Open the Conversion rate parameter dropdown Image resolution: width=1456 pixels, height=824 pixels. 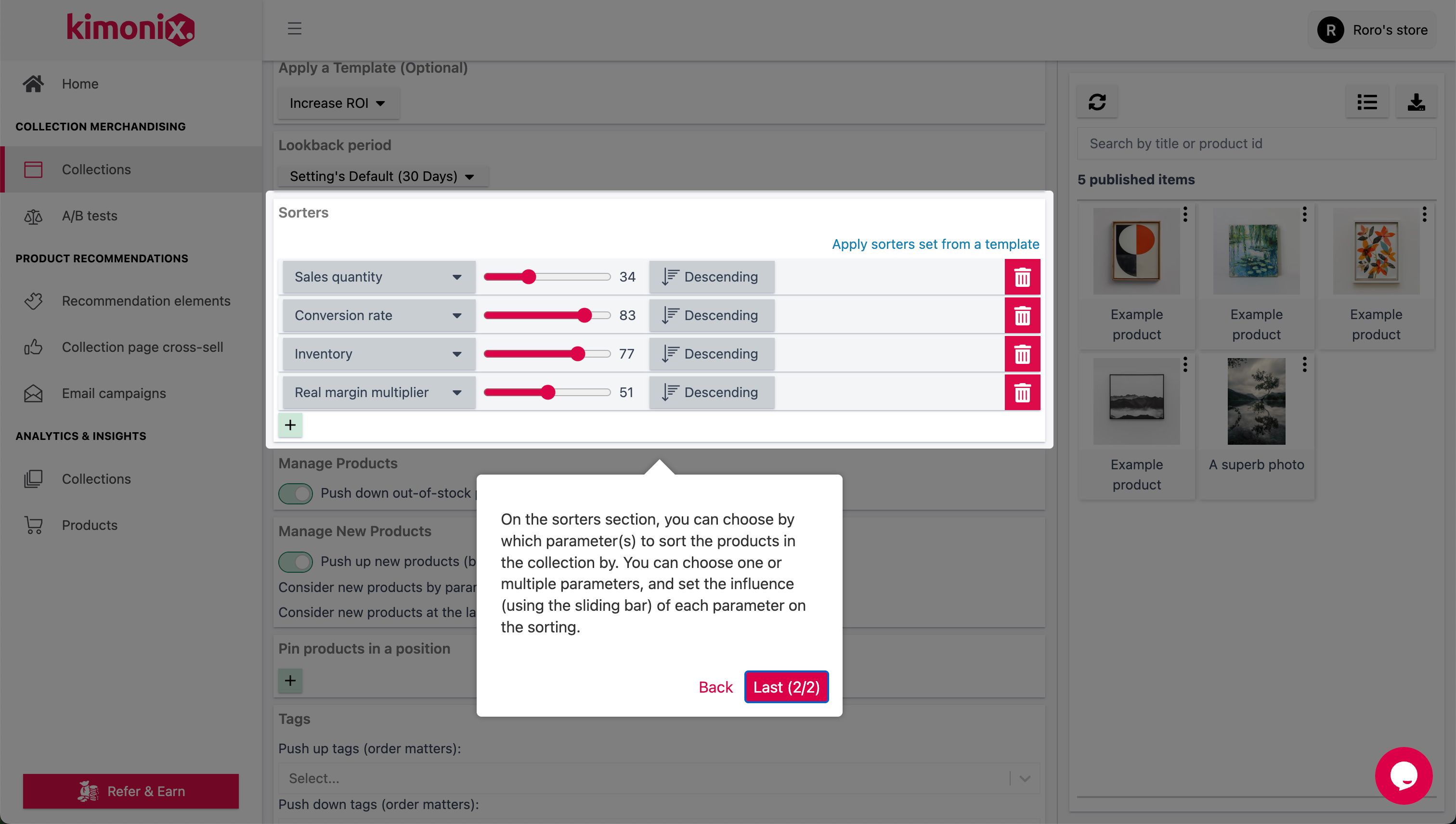tap(378, 315)
